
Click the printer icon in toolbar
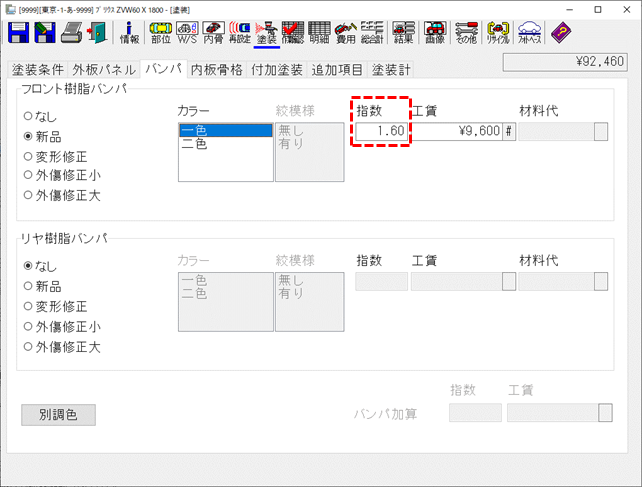pos(72,34)
